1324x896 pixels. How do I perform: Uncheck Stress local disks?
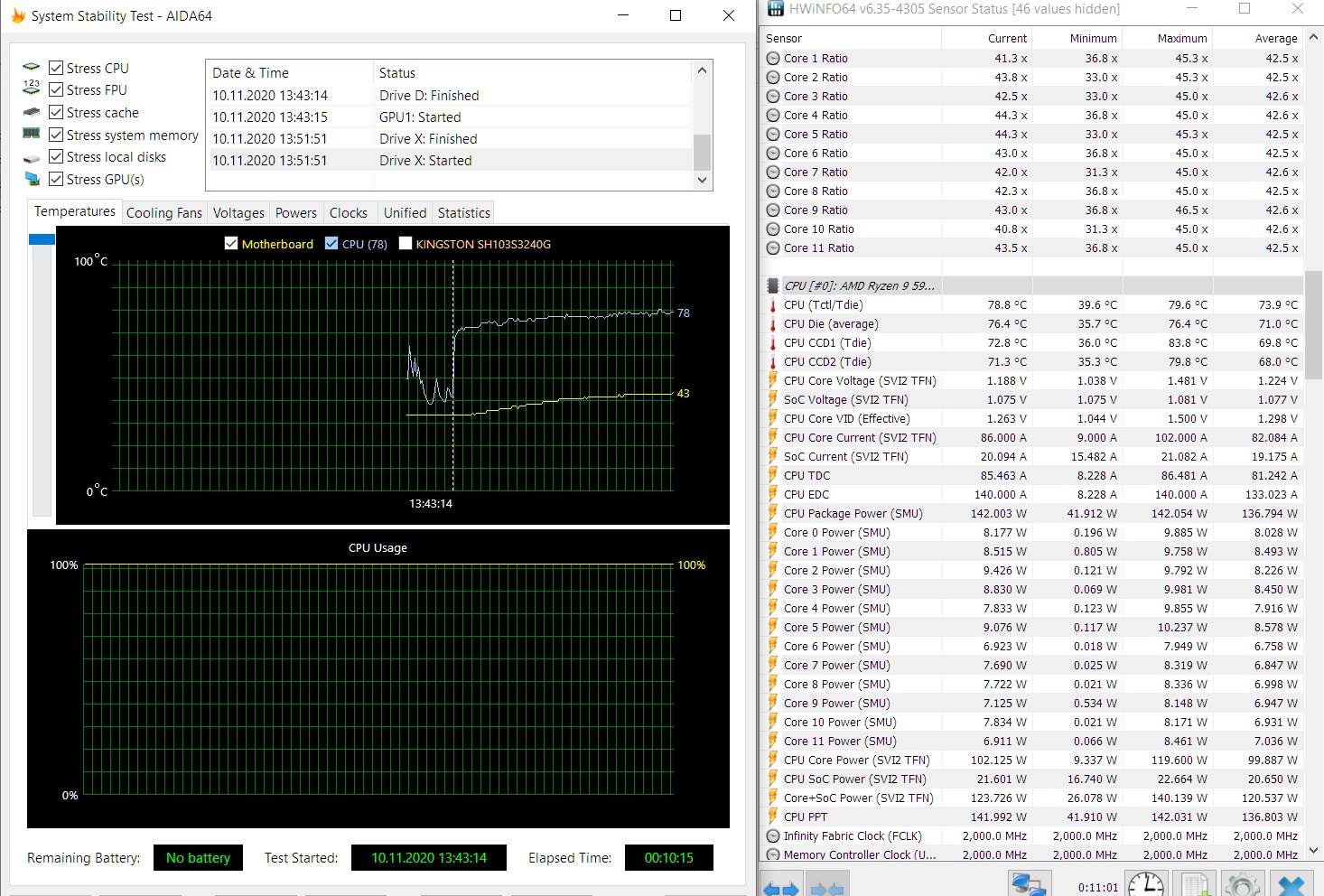pyautogui.click(x=57, y=156)
